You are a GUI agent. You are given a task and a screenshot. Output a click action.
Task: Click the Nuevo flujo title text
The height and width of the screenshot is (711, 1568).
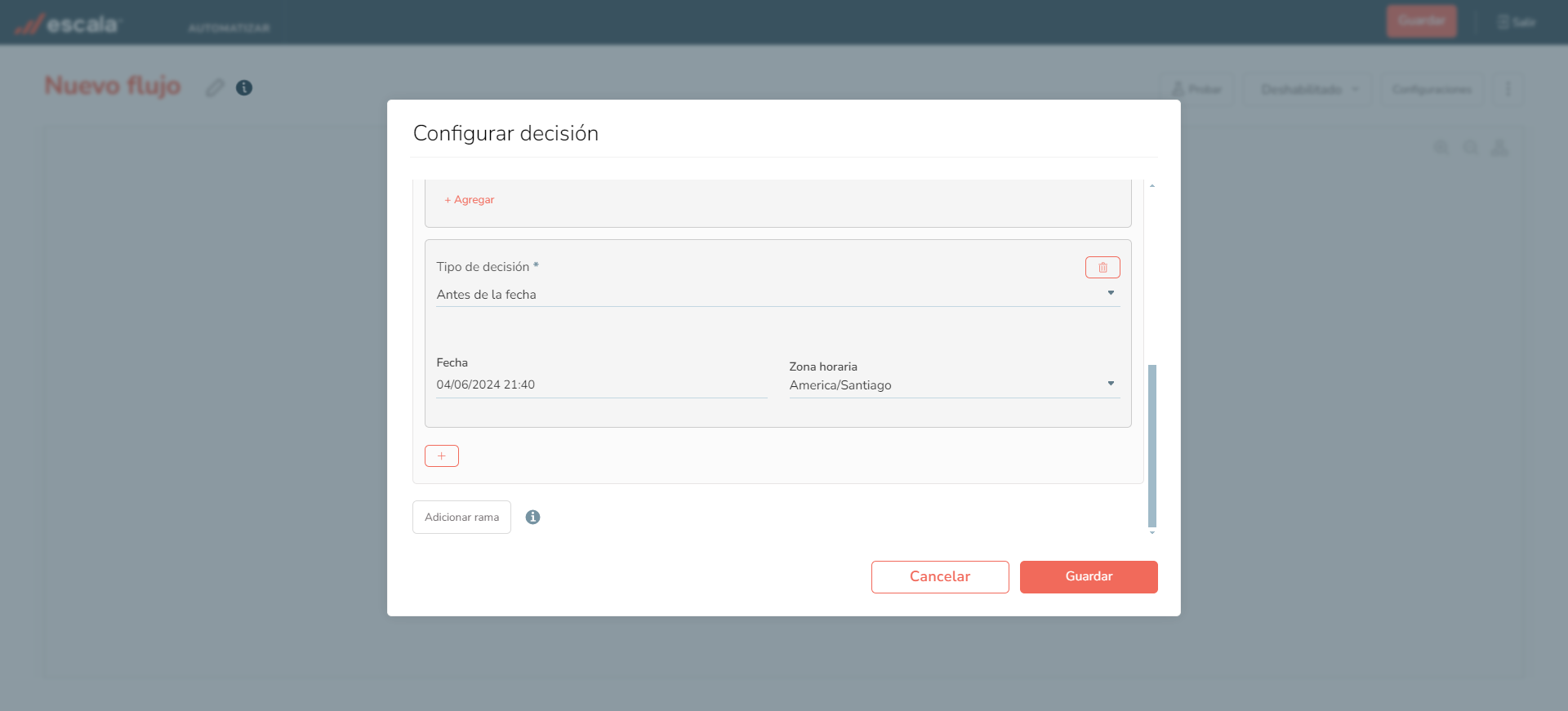pos(113,86)
